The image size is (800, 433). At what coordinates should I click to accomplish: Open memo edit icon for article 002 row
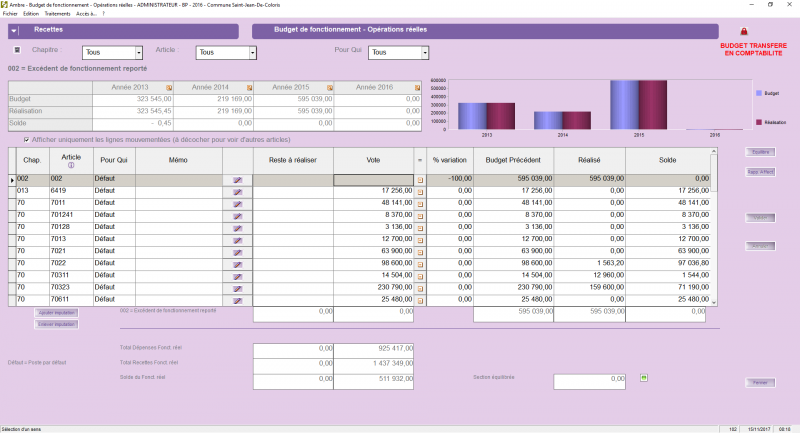pos(237,180)
